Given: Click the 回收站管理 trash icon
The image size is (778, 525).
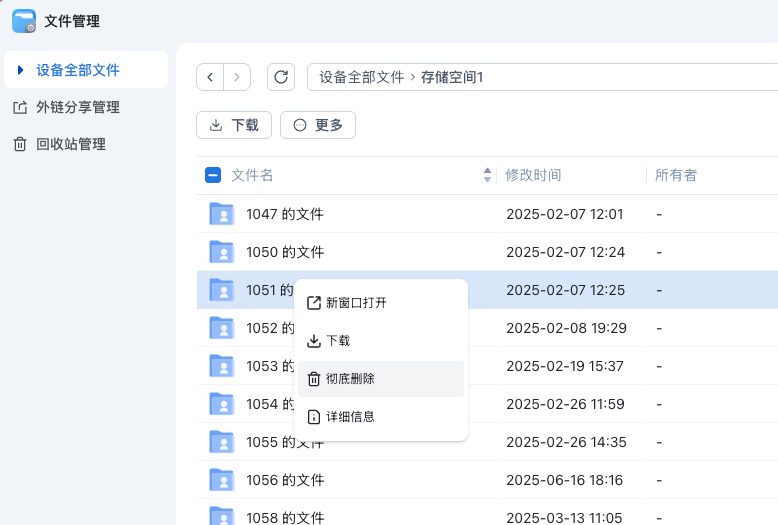Looking at the screenshot, I should point(20,144).
